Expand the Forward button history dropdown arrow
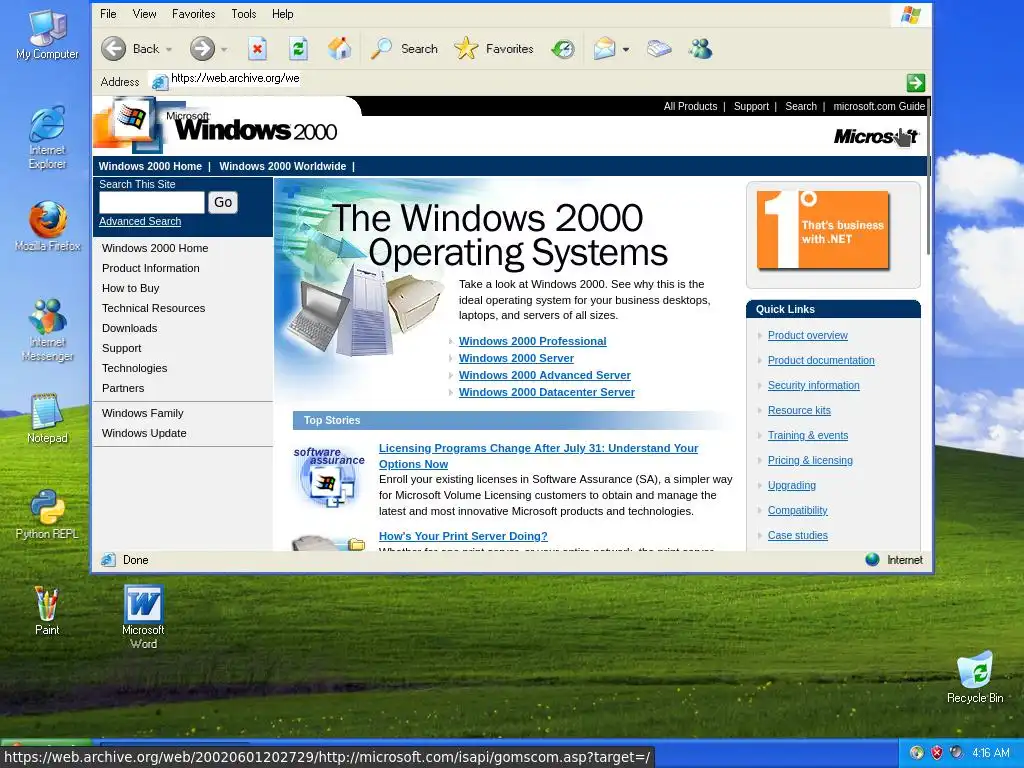1024x768 pixels. pos(224,50)
